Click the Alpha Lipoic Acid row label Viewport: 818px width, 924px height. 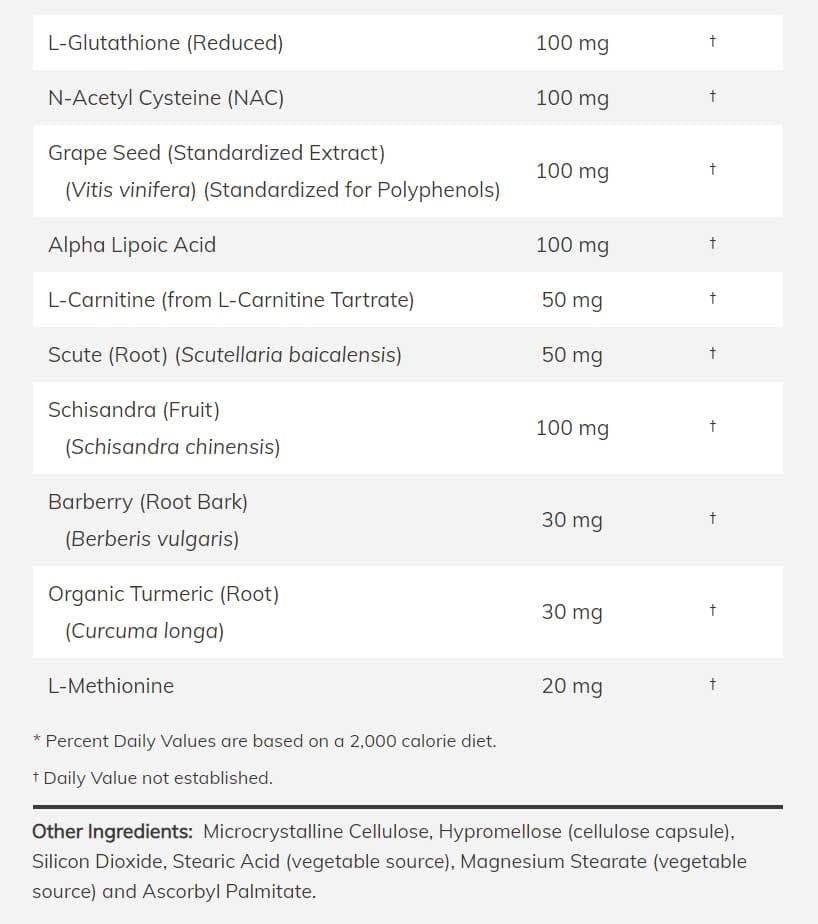[x=132, y=245]
